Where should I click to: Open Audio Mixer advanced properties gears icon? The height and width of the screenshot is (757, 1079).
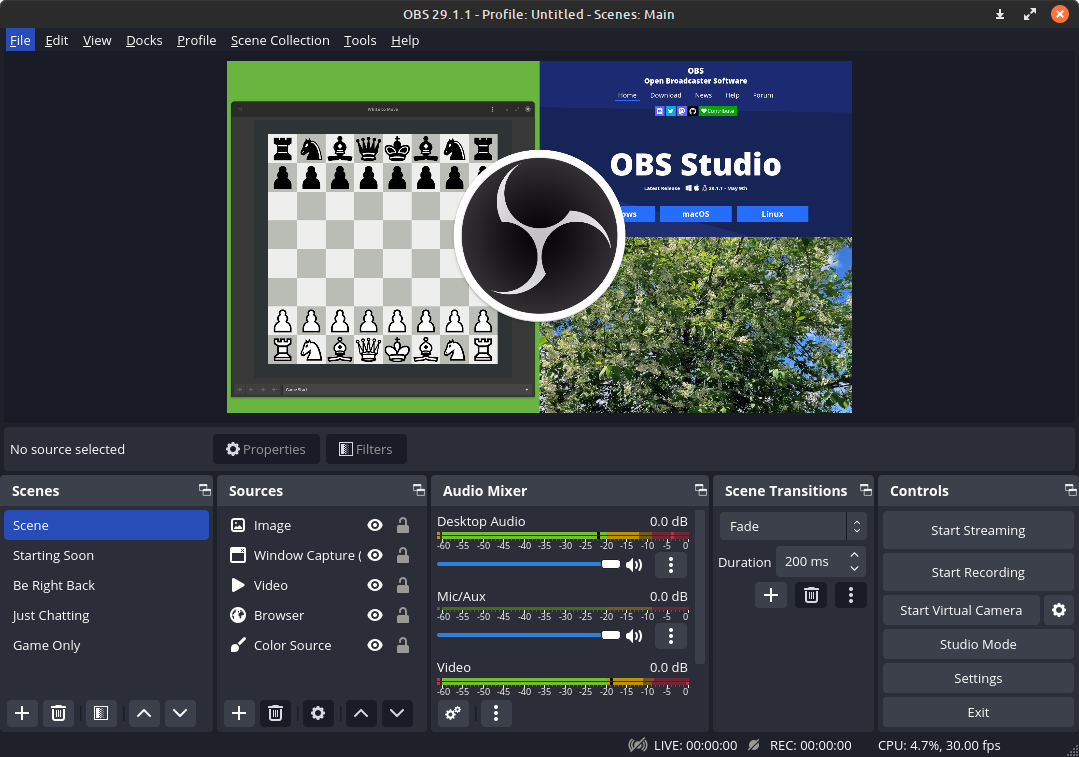point(454,713)
